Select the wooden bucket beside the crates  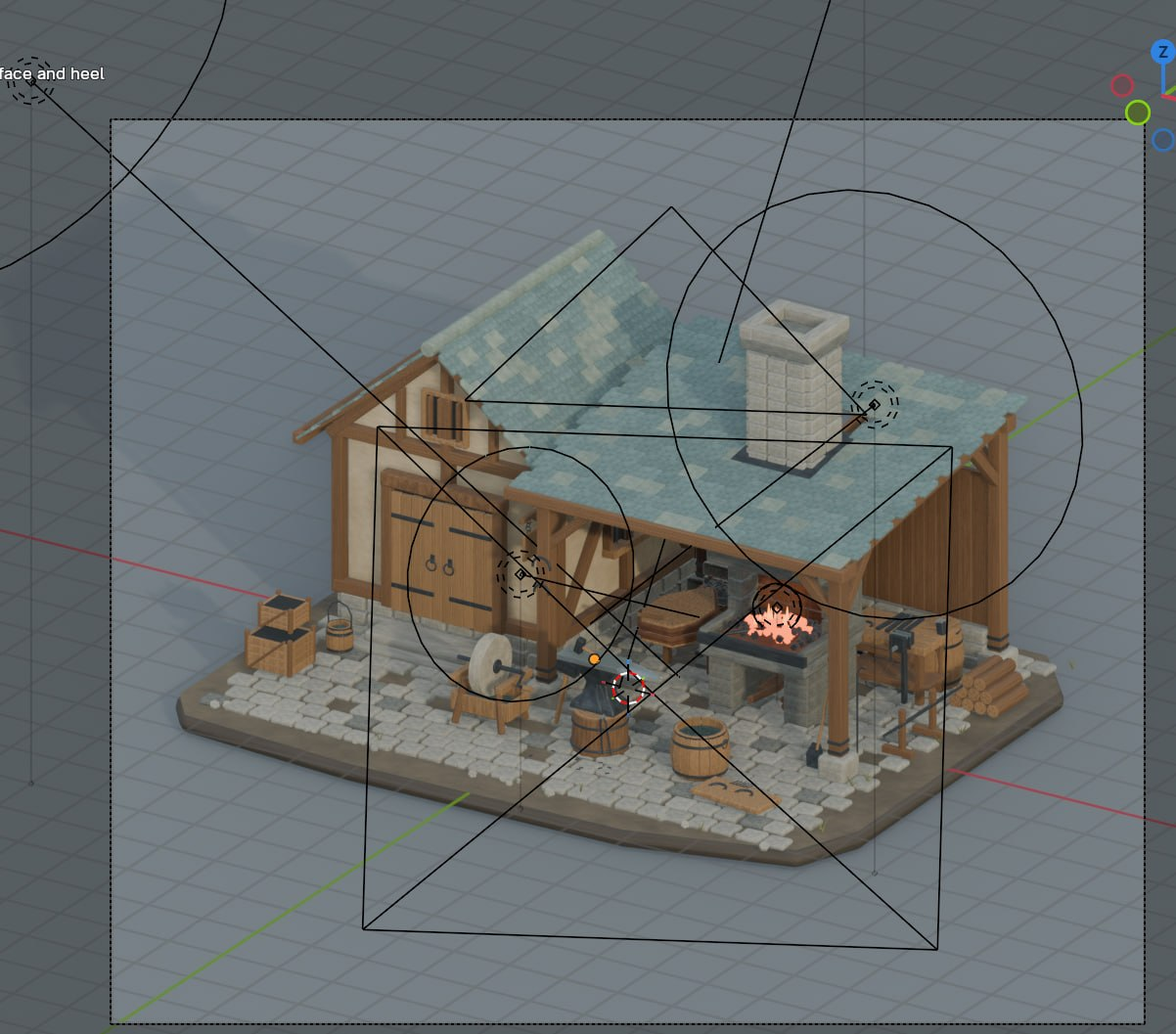point(339,631)
